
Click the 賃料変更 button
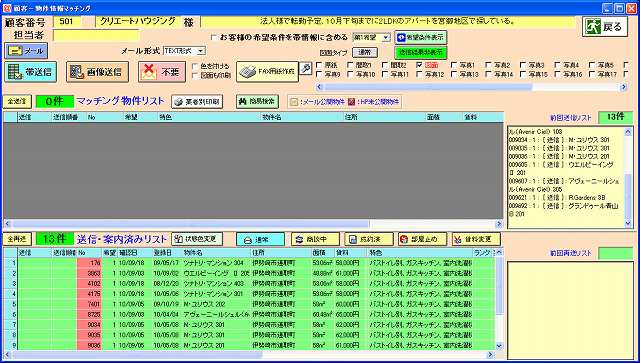tap(476, 240)
